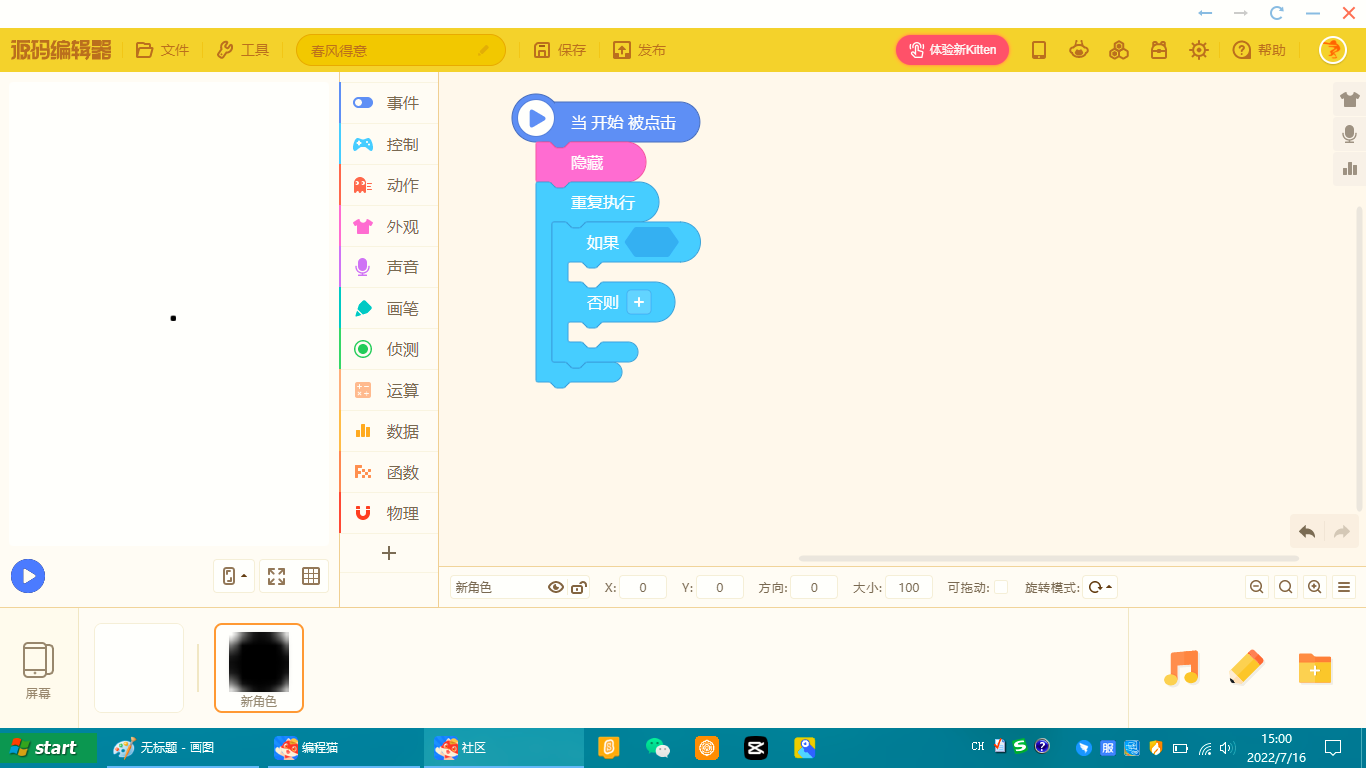Click the sprite name field 新角色
1366x768 pixels.
(x=497, y=587)
